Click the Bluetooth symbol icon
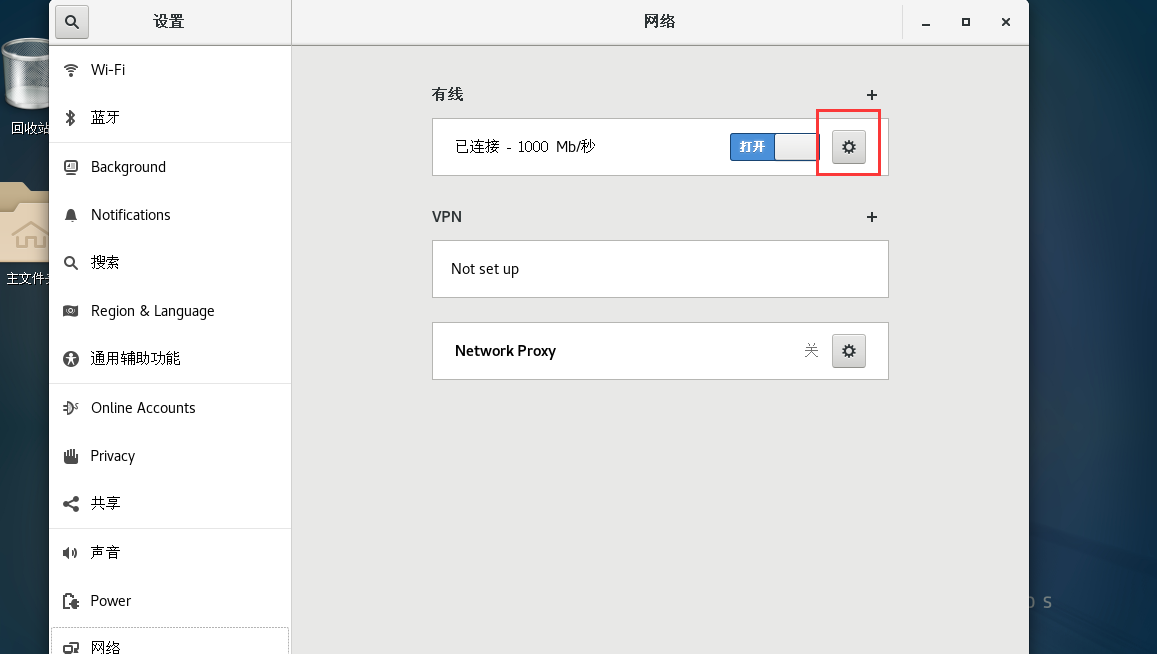Screen dimensions: 1157x654 (71, 118)
